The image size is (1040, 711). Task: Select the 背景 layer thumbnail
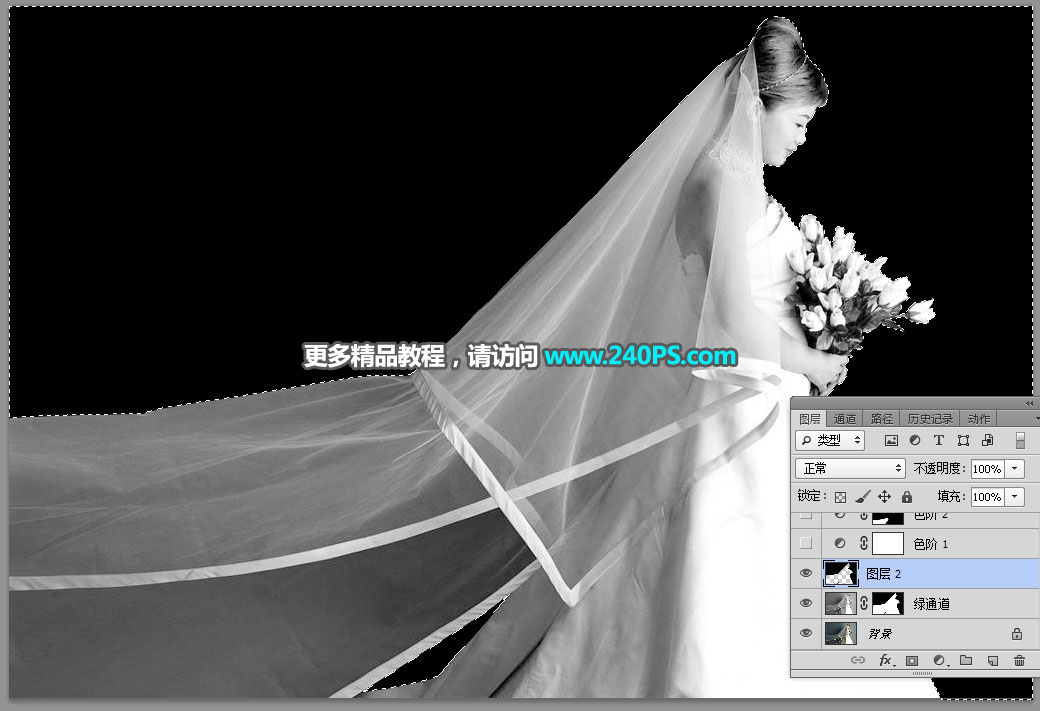click(x=840, y=633)
